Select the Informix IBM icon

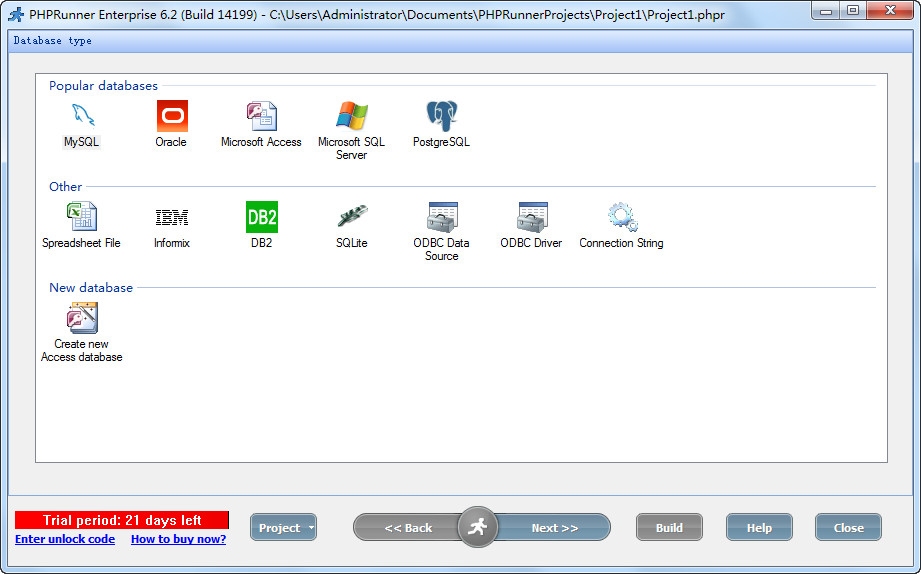click(171, 217)
